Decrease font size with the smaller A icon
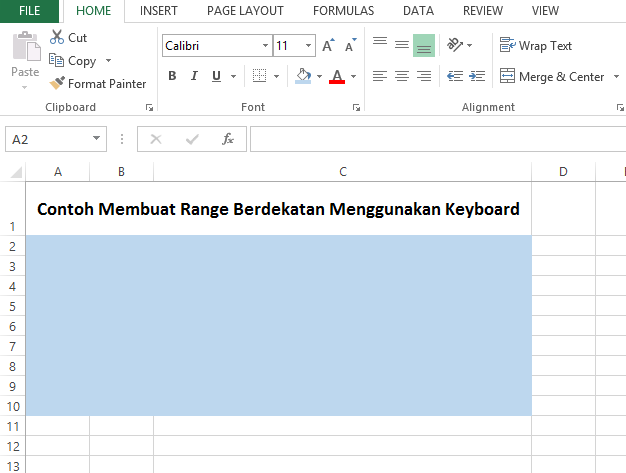 (x=350, y=46)
